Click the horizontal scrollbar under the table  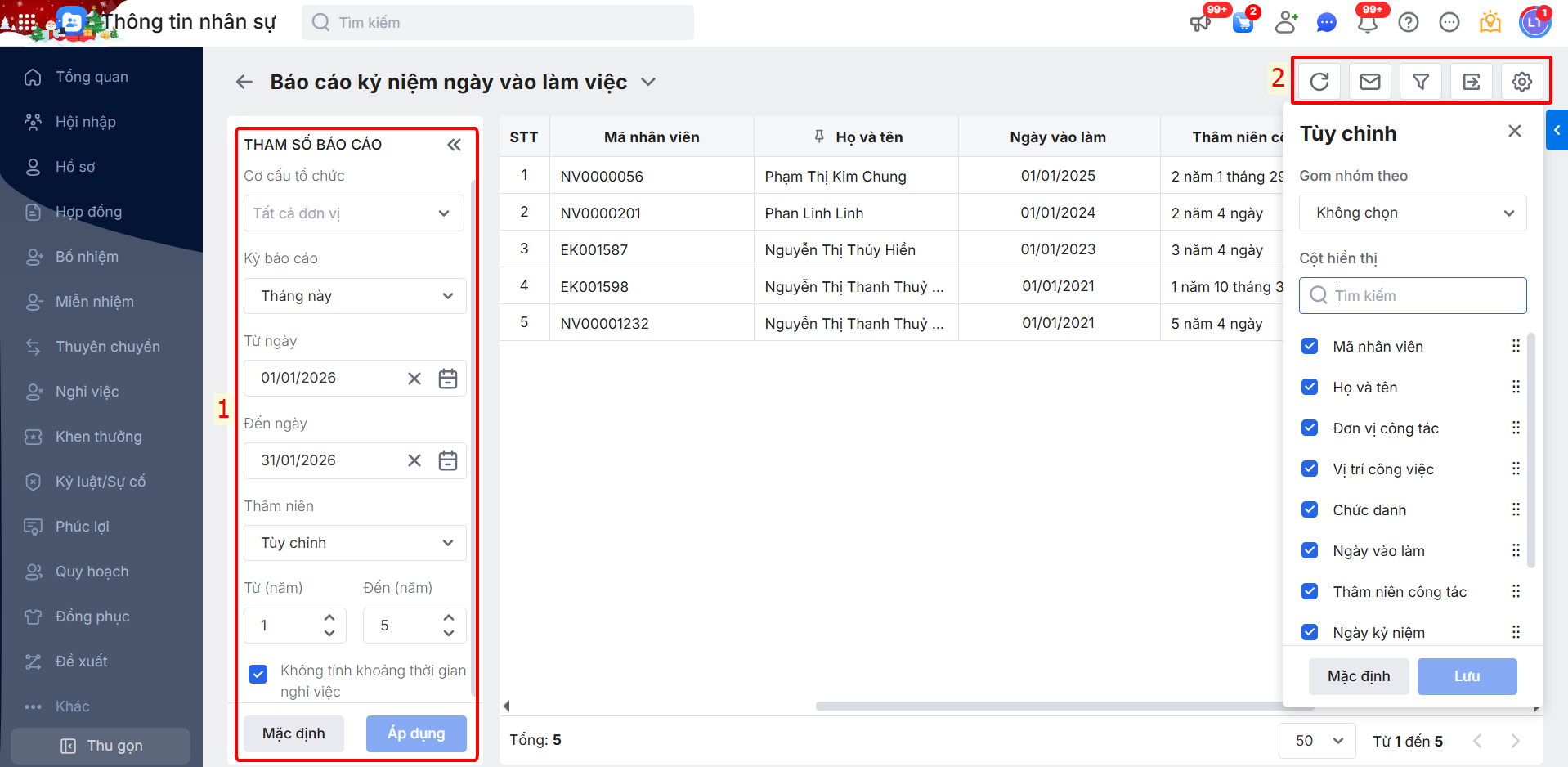click(x=1046, y=706)
